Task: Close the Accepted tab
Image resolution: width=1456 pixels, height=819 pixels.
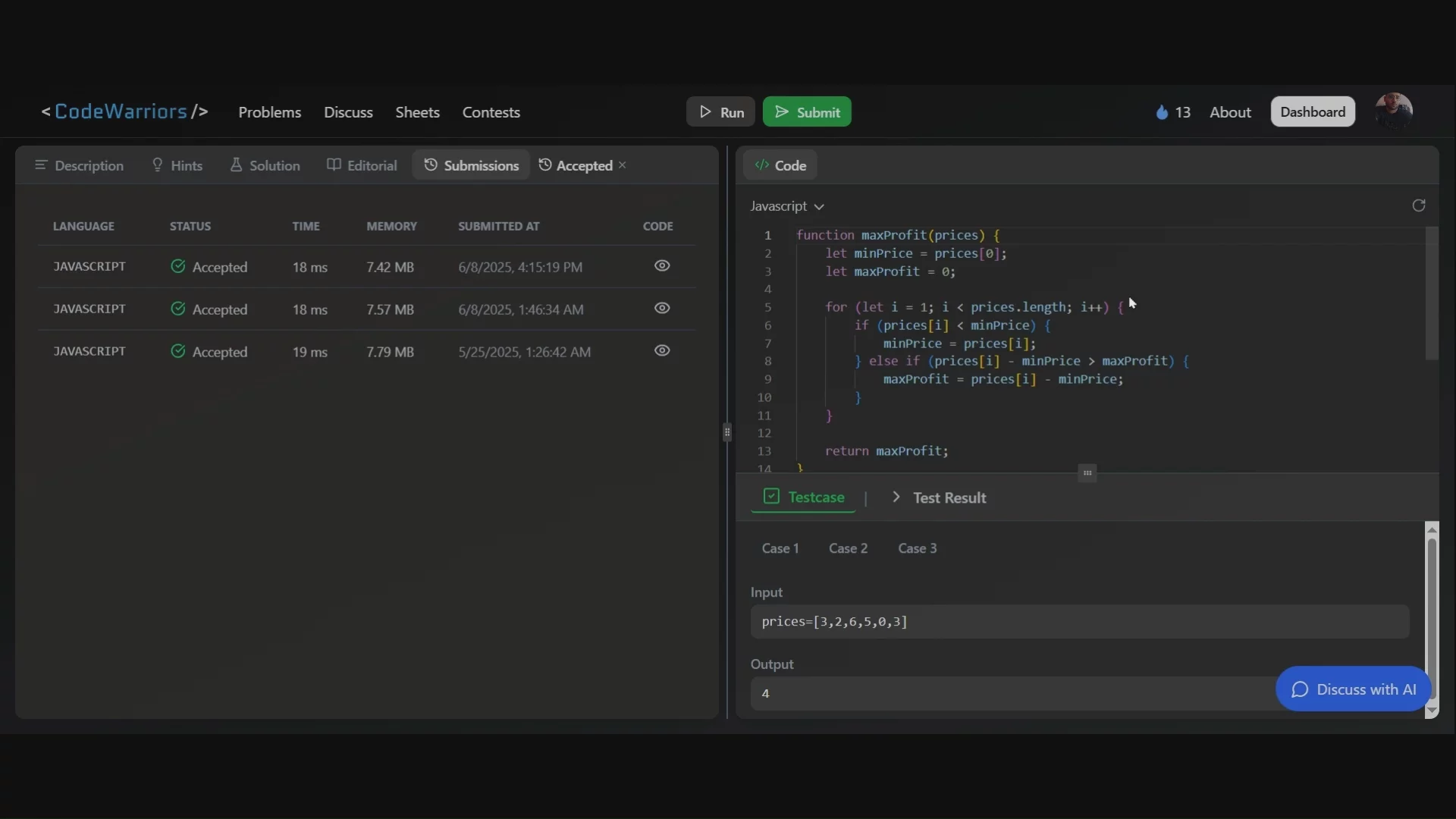Action: 623,165
